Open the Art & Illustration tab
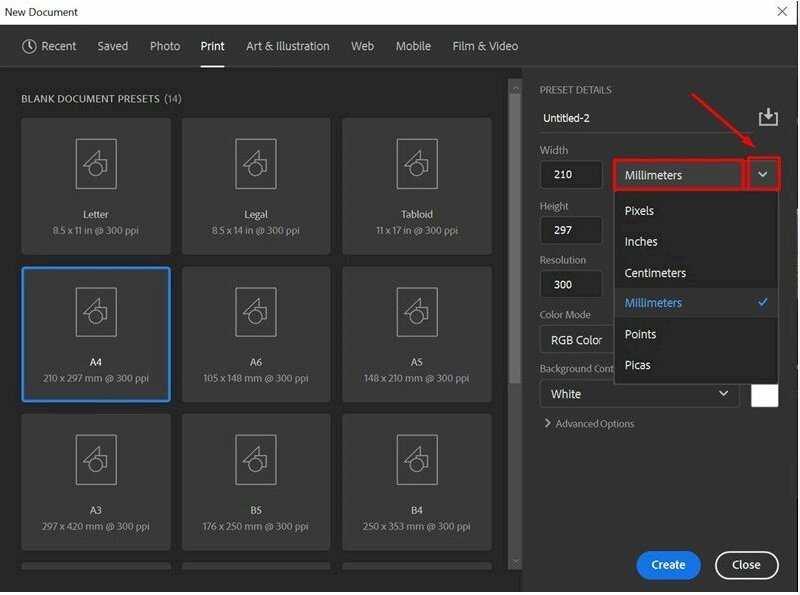 (288, 46)
